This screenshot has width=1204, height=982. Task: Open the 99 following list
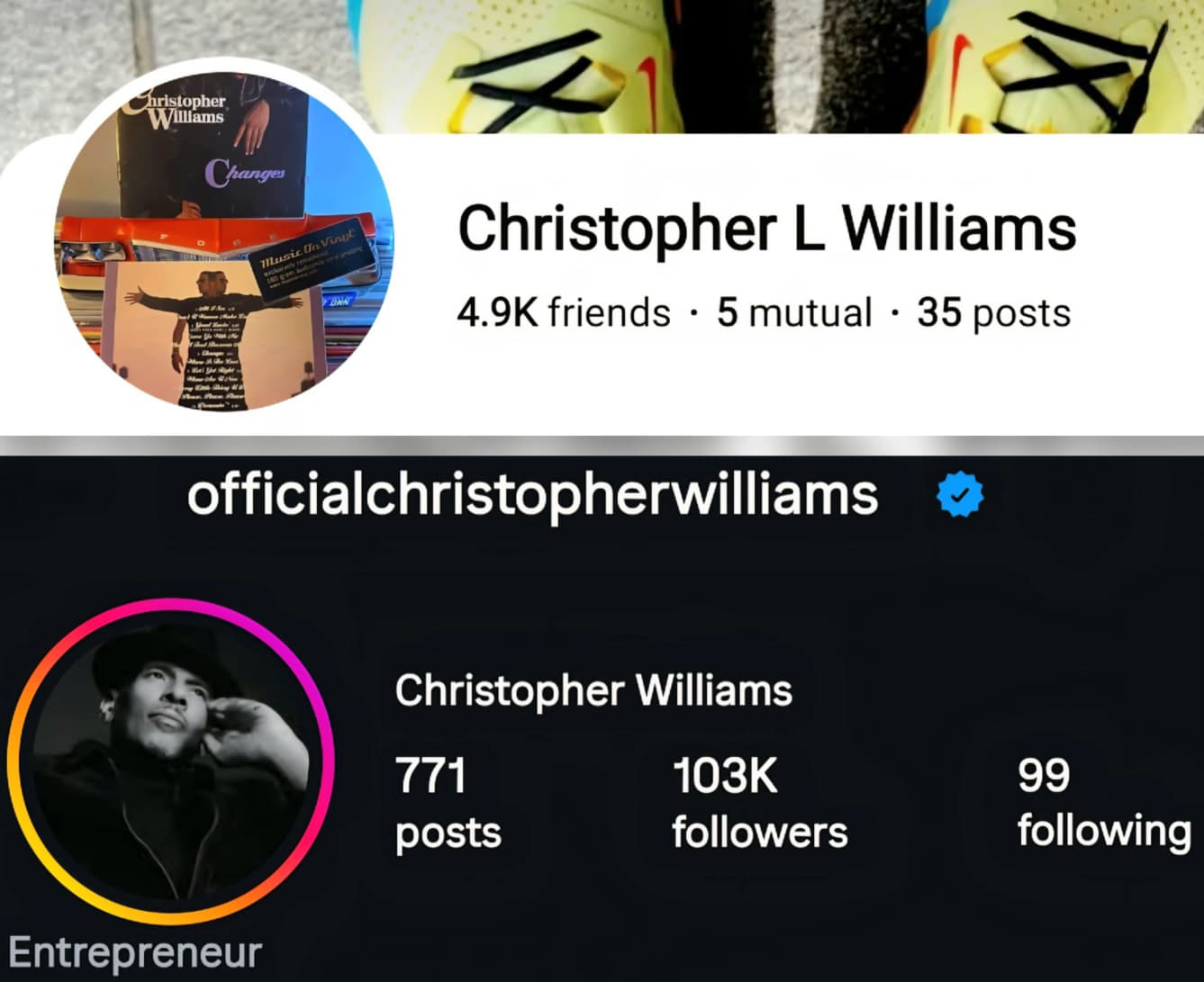coord(1104,802)
